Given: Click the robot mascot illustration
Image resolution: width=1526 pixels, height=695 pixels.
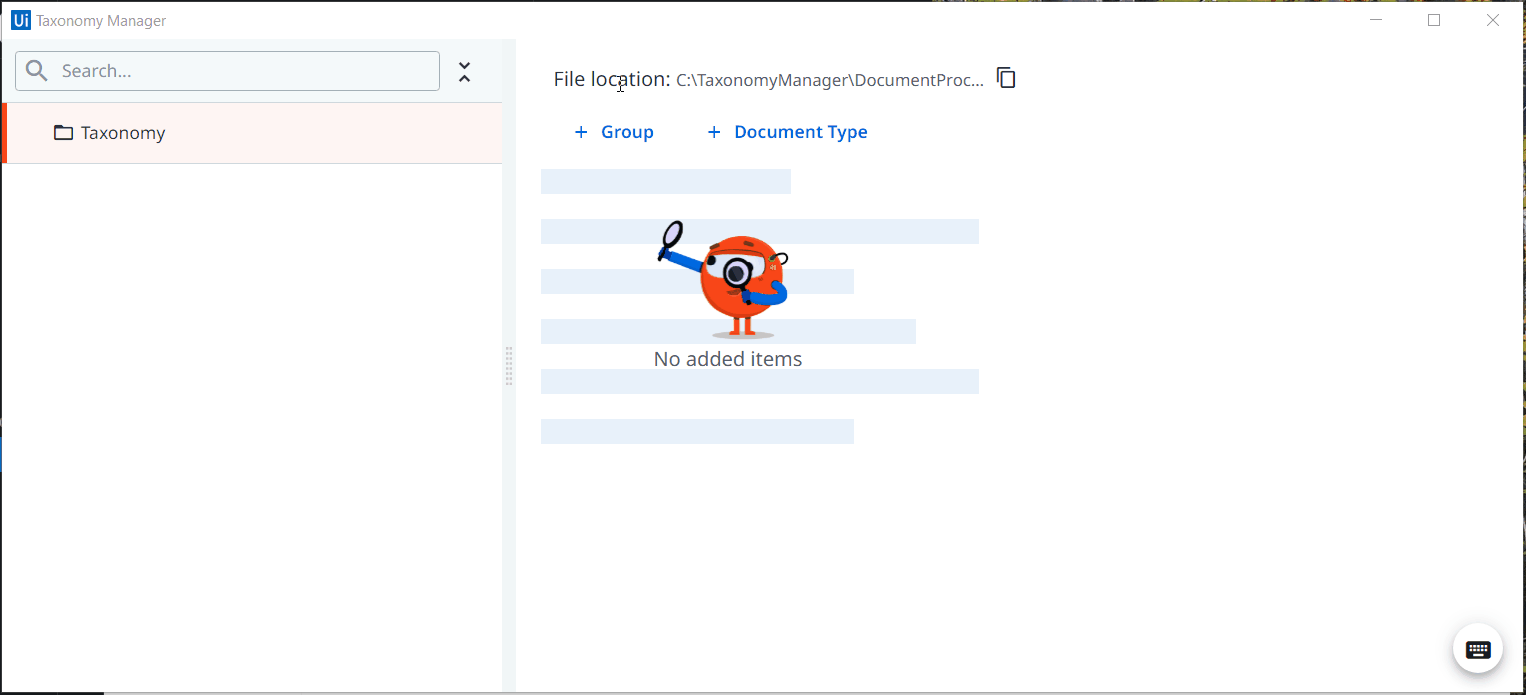Looking at the screenshot, I should tap(727, 280).
